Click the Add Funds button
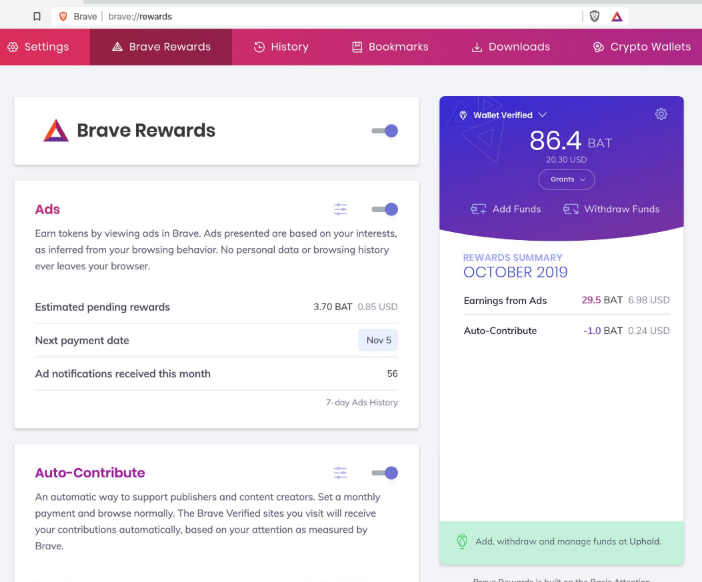Image resolution: width=702 pixels, height=582 pixels. tap(506, 209)
